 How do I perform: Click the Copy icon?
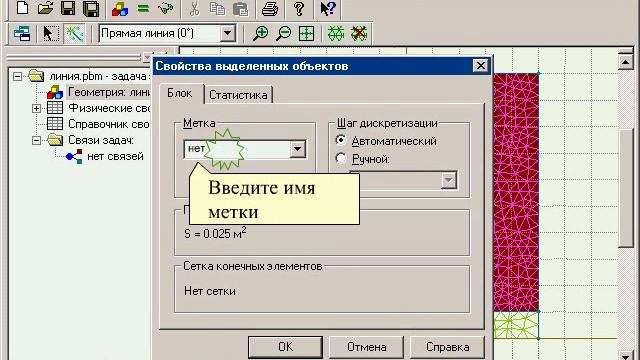point(218,9)
